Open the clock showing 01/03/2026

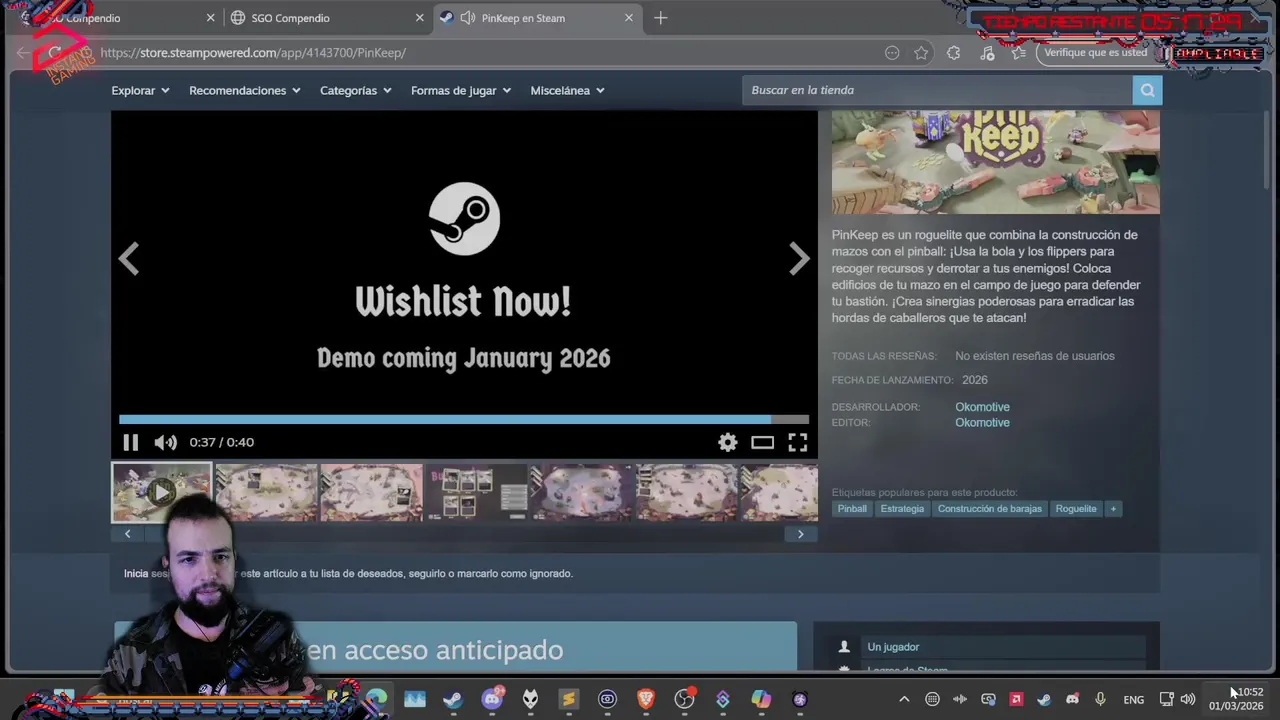click(1236, 699)
